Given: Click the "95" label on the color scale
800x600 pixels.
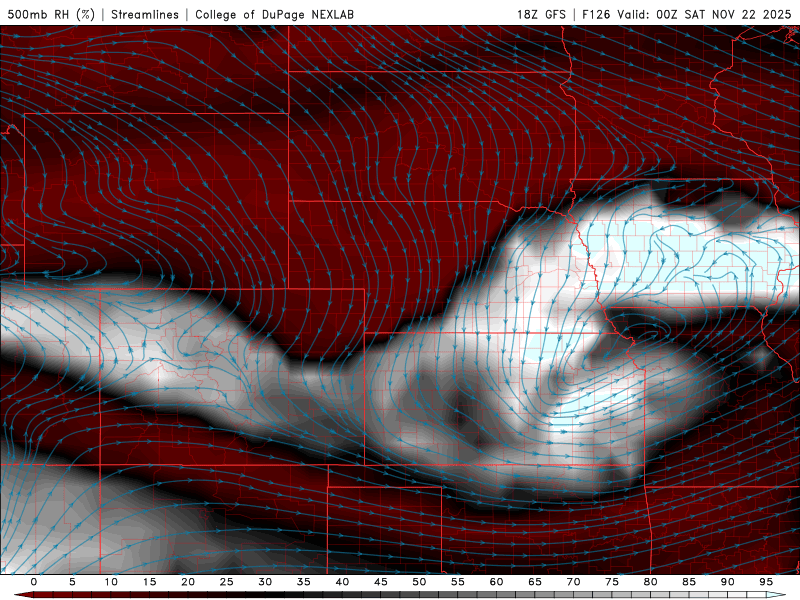Looking at the screenshot, I should tap(766, 582).
